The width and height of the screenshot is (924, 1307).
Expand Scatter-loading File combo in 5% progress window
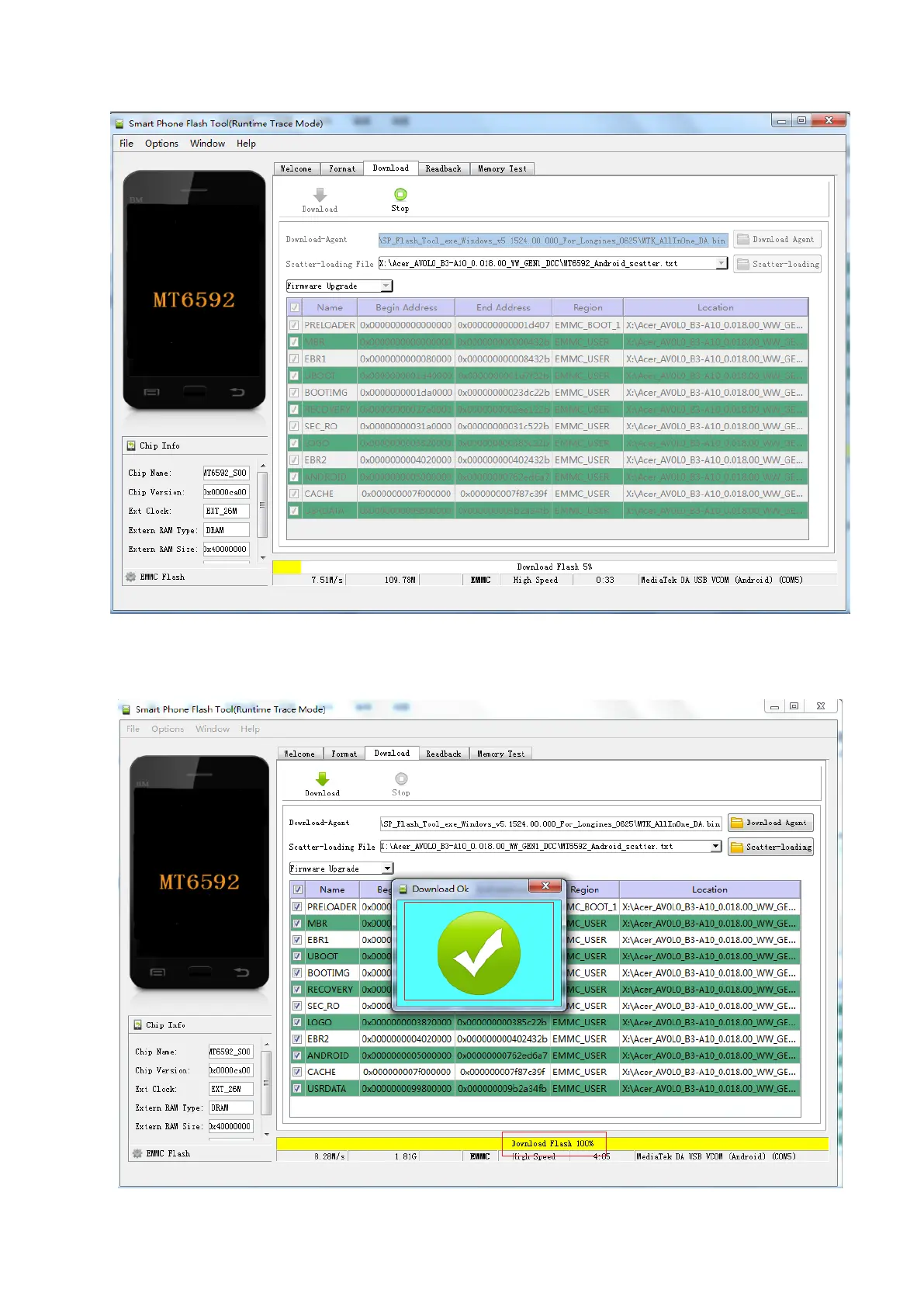[722, 264]
